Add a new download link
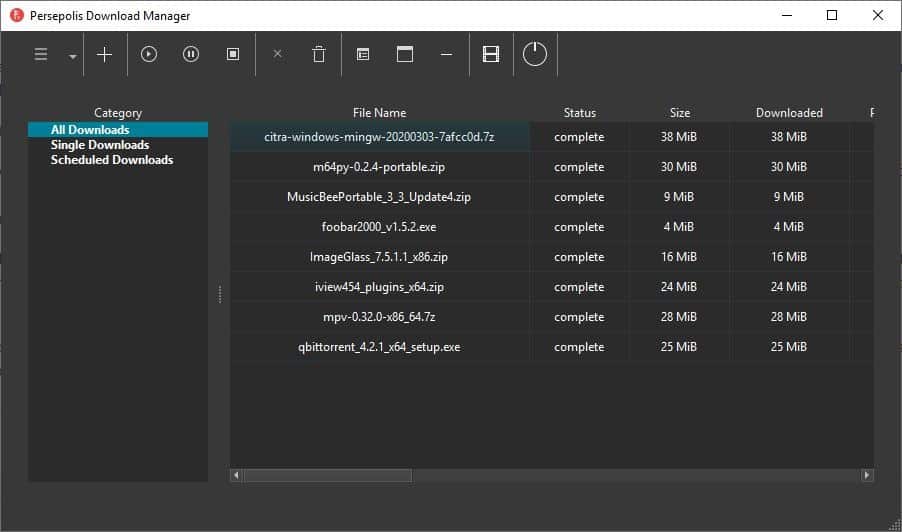 point(104,55)
